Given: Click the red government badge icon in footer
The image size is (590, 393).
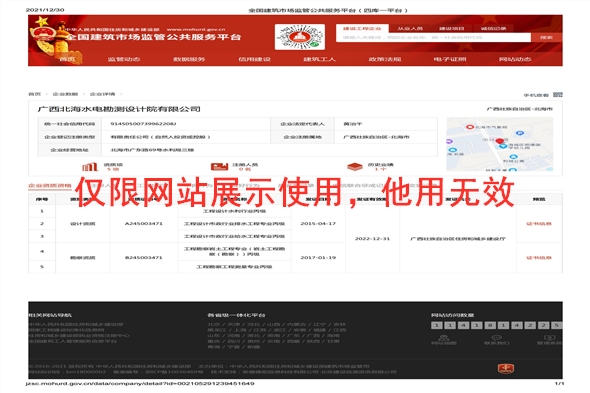Looking at the screenshot, I should 505,369.
